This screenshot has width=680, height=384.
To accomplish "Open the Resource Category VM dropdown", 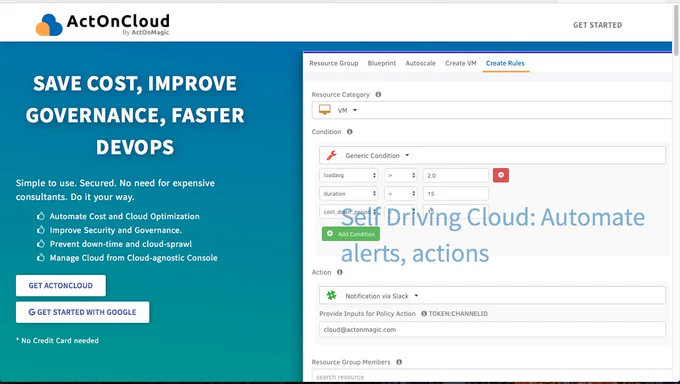I will pos(492,110).
